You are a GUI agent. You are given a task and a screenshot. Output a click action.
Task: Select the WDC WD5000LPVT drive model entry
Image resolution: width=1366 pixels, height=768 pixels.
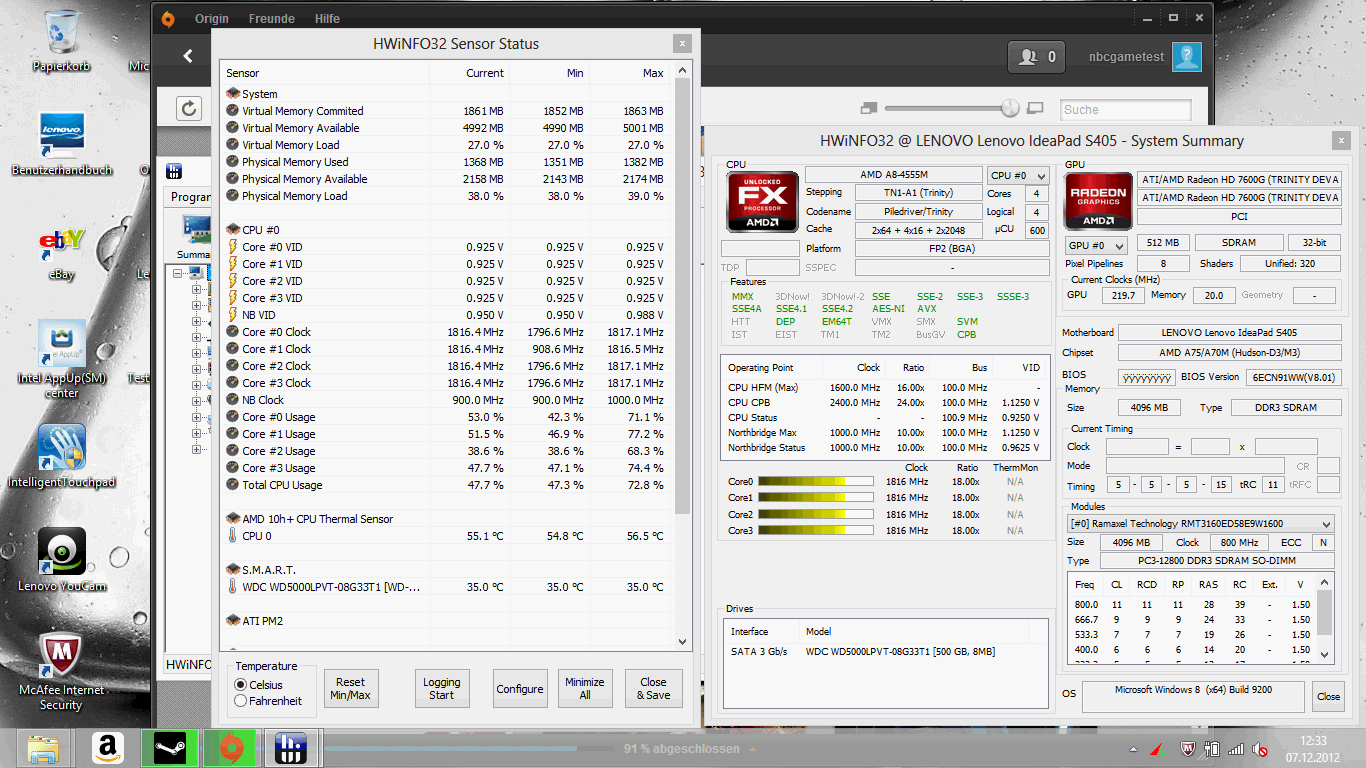[x=900, y=652]
